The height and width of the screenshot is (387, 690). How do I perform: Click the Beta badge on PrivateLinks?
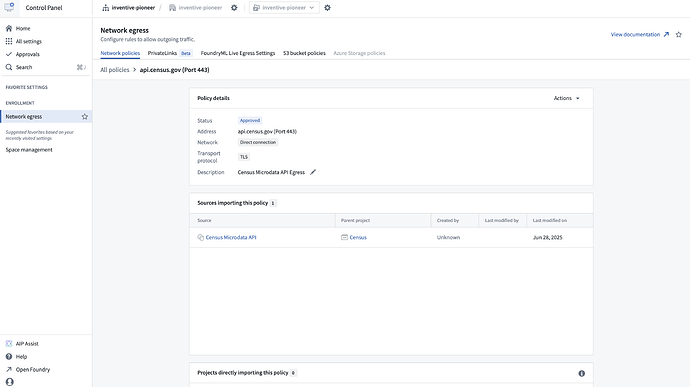[x=186, y=53]
